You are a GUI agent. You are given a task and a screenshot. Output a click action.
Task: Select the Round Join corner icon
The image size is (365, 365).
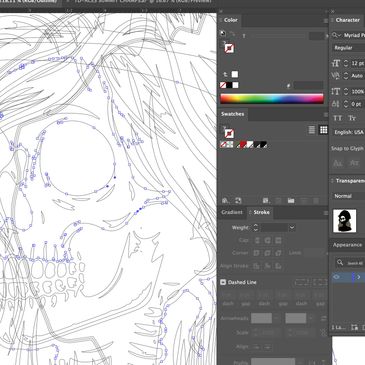pos(267,253)
